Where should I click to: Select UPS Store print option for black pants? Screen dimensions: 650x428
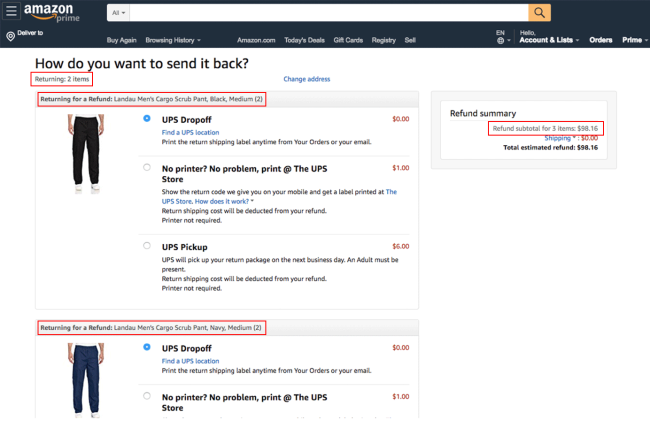pos(147,168)
